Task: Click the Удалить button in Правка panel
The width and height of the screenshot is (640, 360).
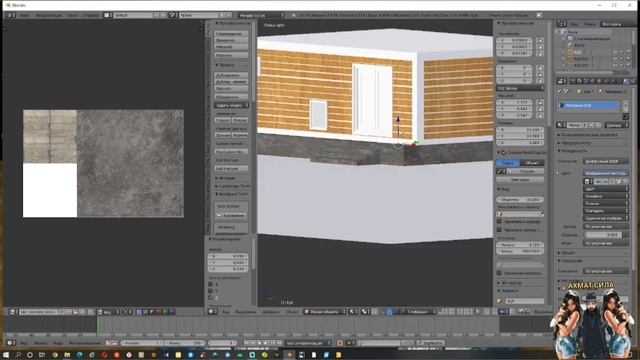Action: 231,89
